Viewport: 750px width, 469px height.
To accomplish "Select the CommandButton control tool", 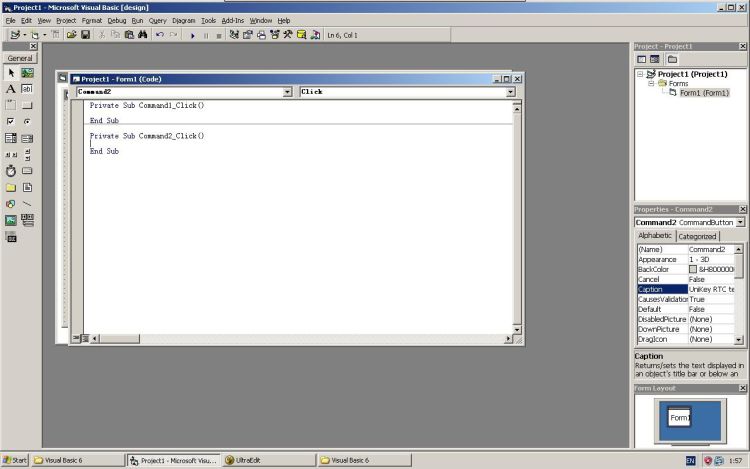I will coord(27,105).
